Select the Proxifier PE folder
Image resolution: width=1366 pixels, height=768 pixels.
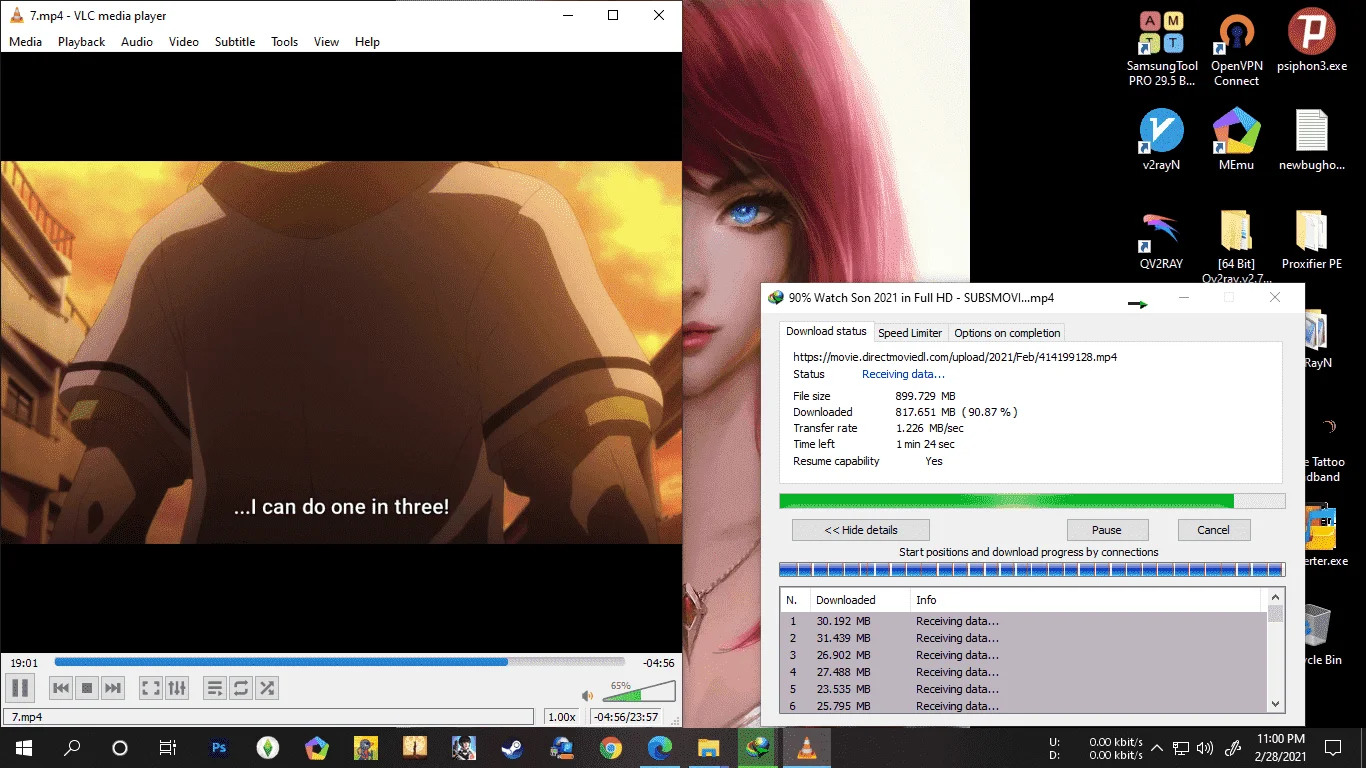(x=1312, y=240)
